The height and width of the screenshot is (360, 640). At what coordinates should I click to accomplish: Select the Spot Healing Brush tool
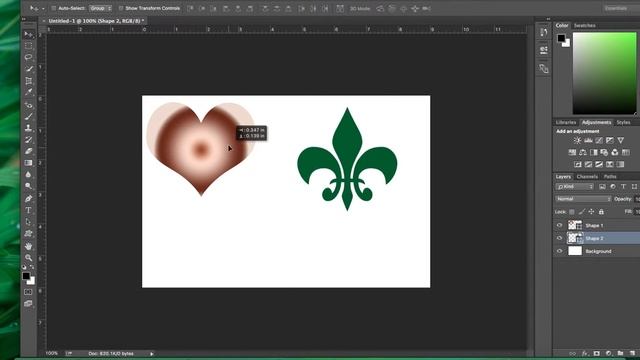tap(28, 105)
